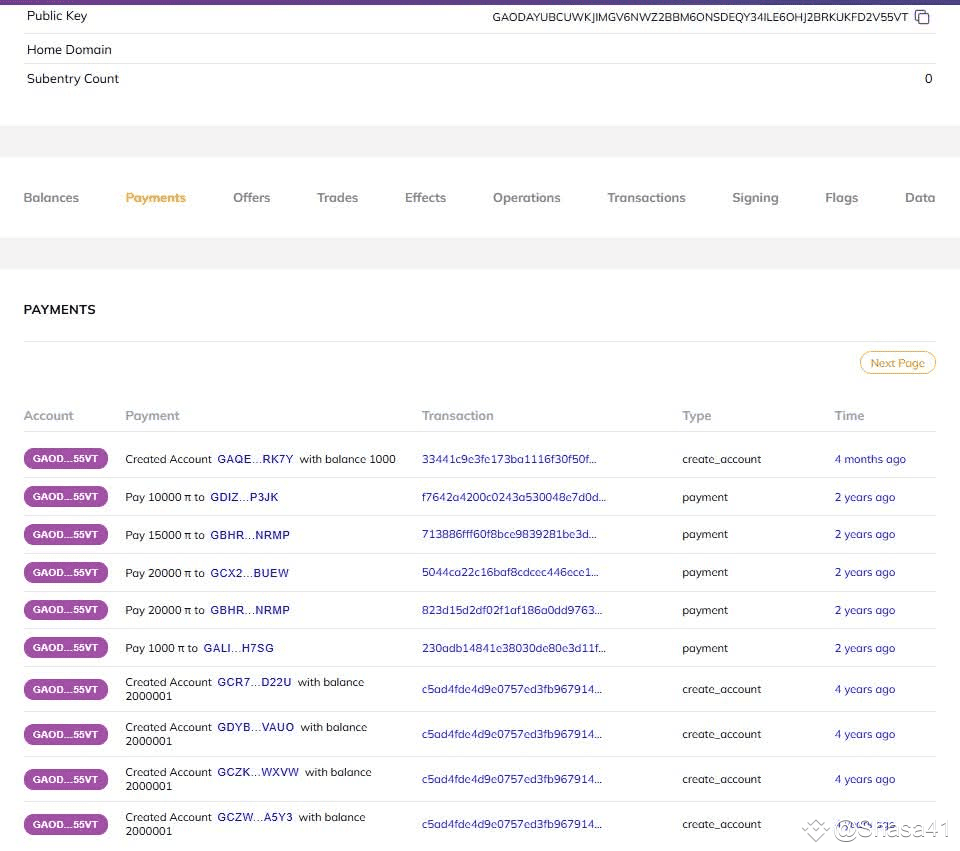The width and height of the screenshot is (960, 851).
Task: Click the '4 months ago' time link
Action: (x=870, y=460)
